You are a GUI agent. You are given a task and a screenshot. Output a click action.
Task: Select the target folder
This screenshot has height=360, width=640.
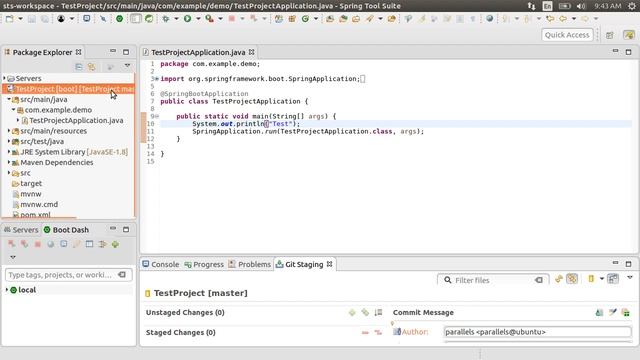(x=31, y=184)
